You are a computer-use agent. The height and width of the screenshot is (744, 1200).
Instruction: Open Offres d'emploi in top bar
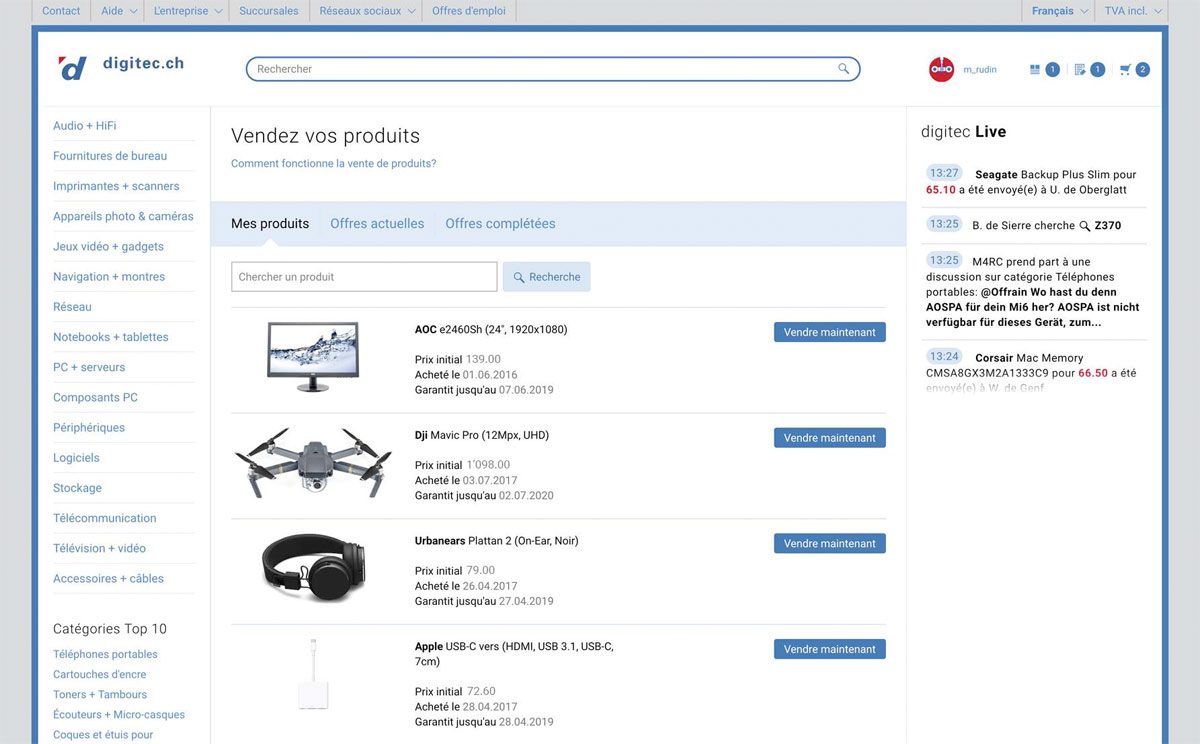point(469,11)
